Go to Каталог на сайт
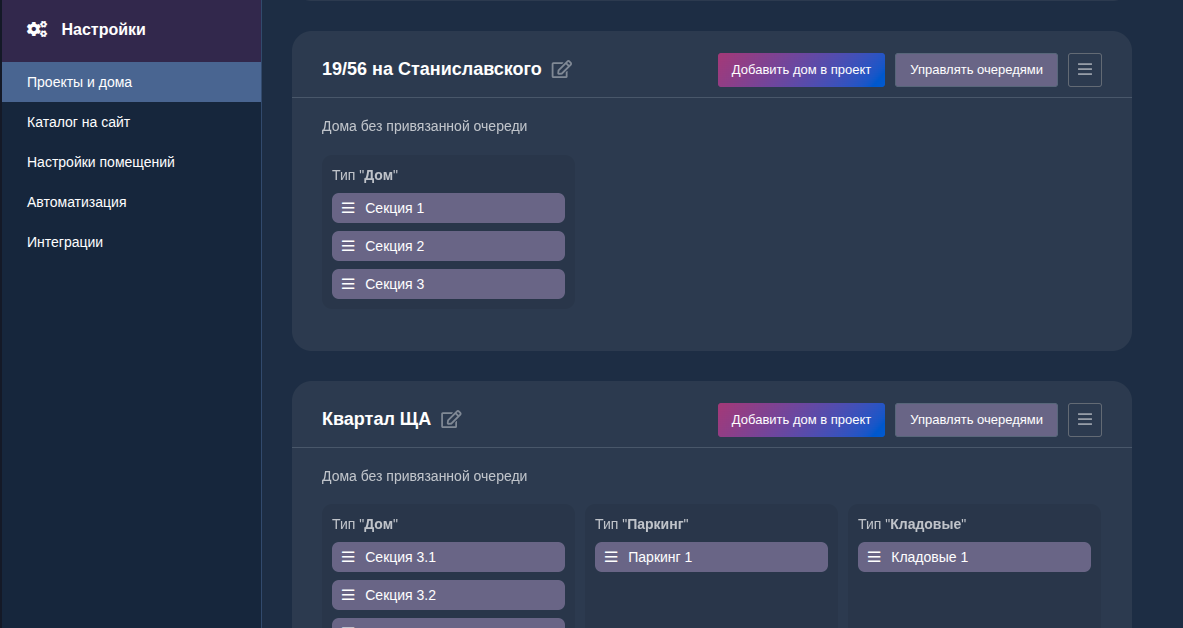The height and width of the screenshot is (628, 1183). (131, 122)
